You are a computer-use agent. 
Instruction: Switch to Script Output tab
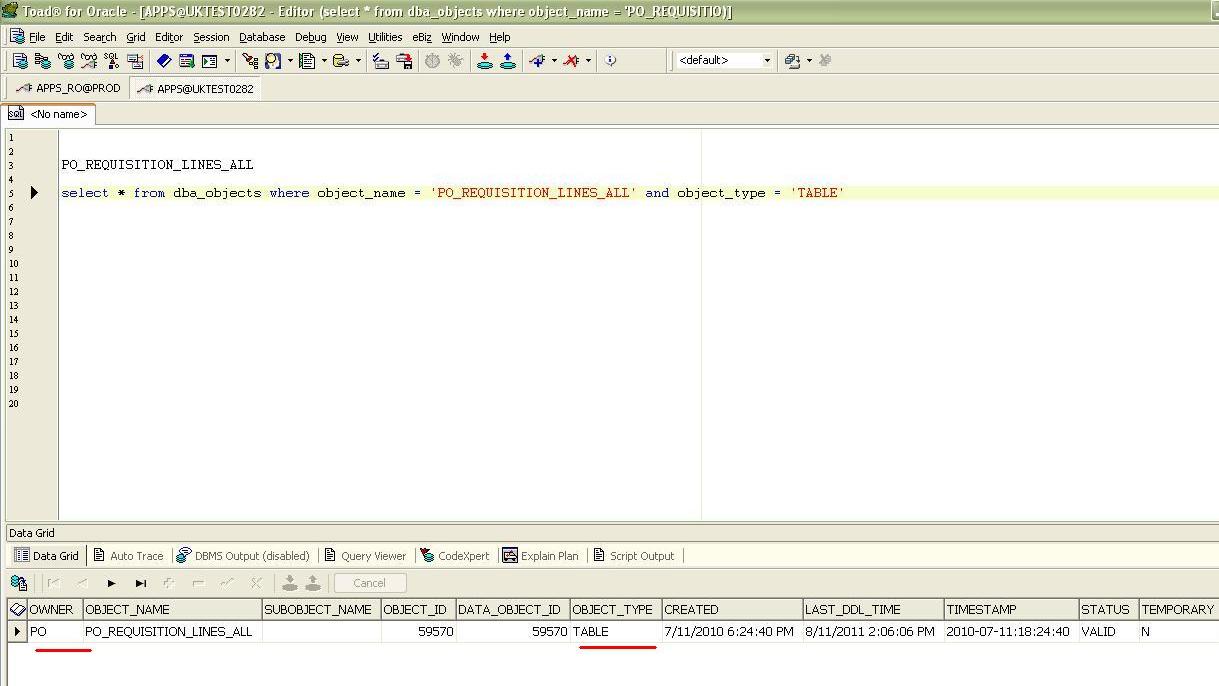pos(633,556)
